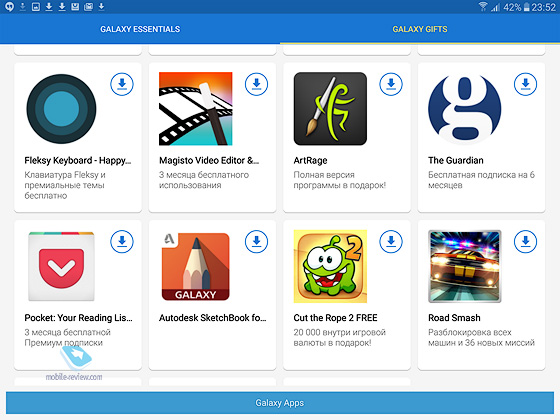Download The Guardian via its download icon
This screenshot has width=560, height=420.
(x=525, y=84)
